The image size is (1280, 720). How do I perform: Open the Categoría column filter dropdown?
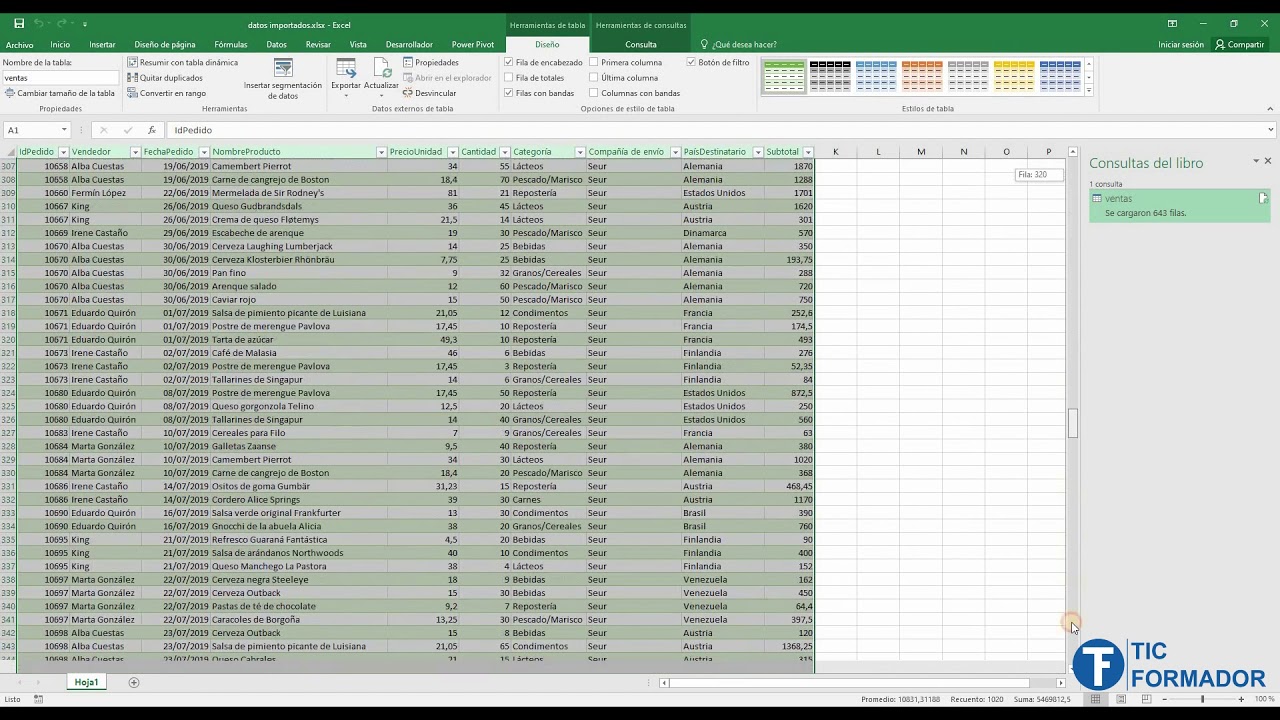(x=580, y=152)
